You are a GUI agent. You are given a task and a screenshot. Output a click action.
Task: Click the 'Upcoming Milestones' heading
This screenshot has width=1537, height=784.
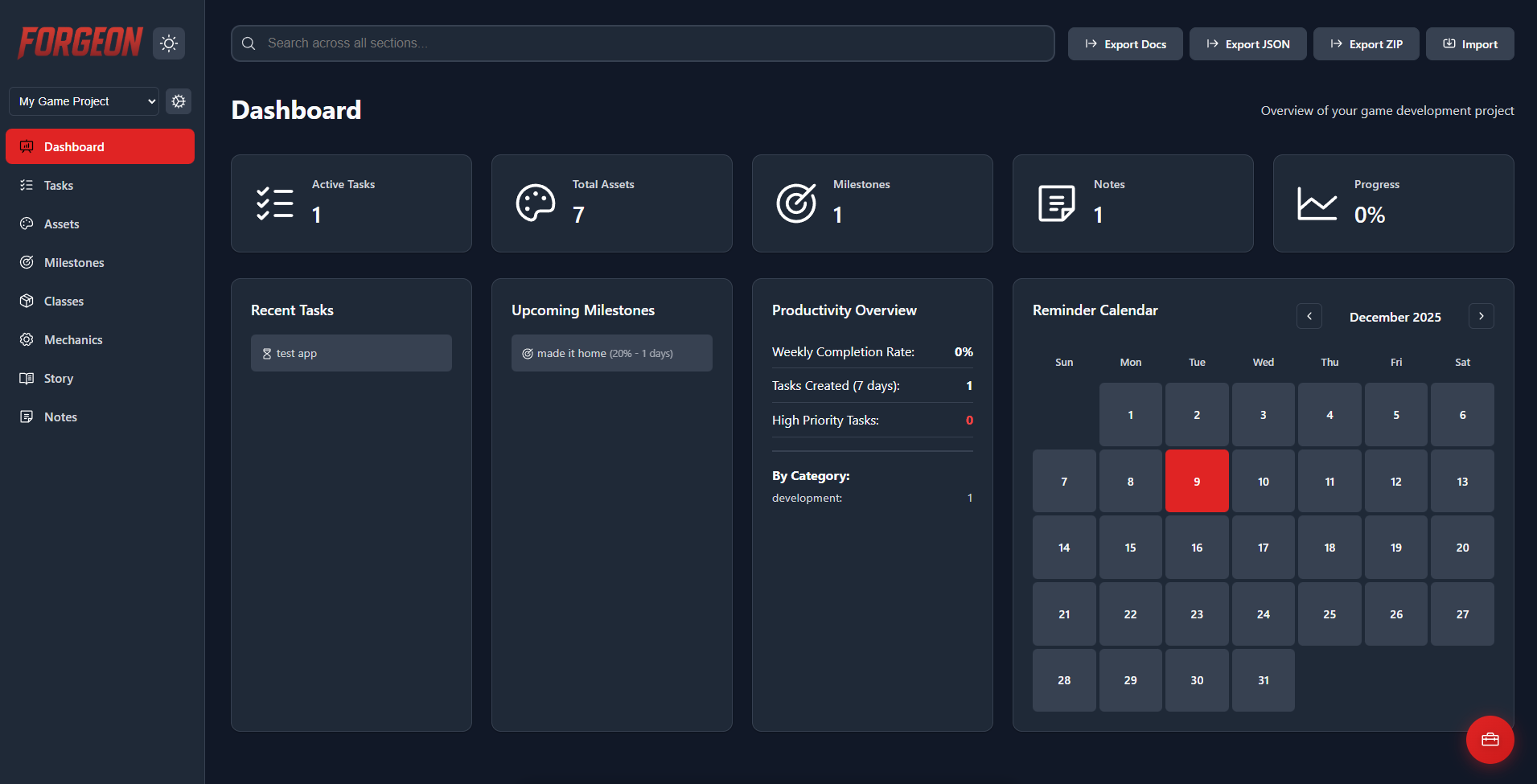(x=583, y=310)
